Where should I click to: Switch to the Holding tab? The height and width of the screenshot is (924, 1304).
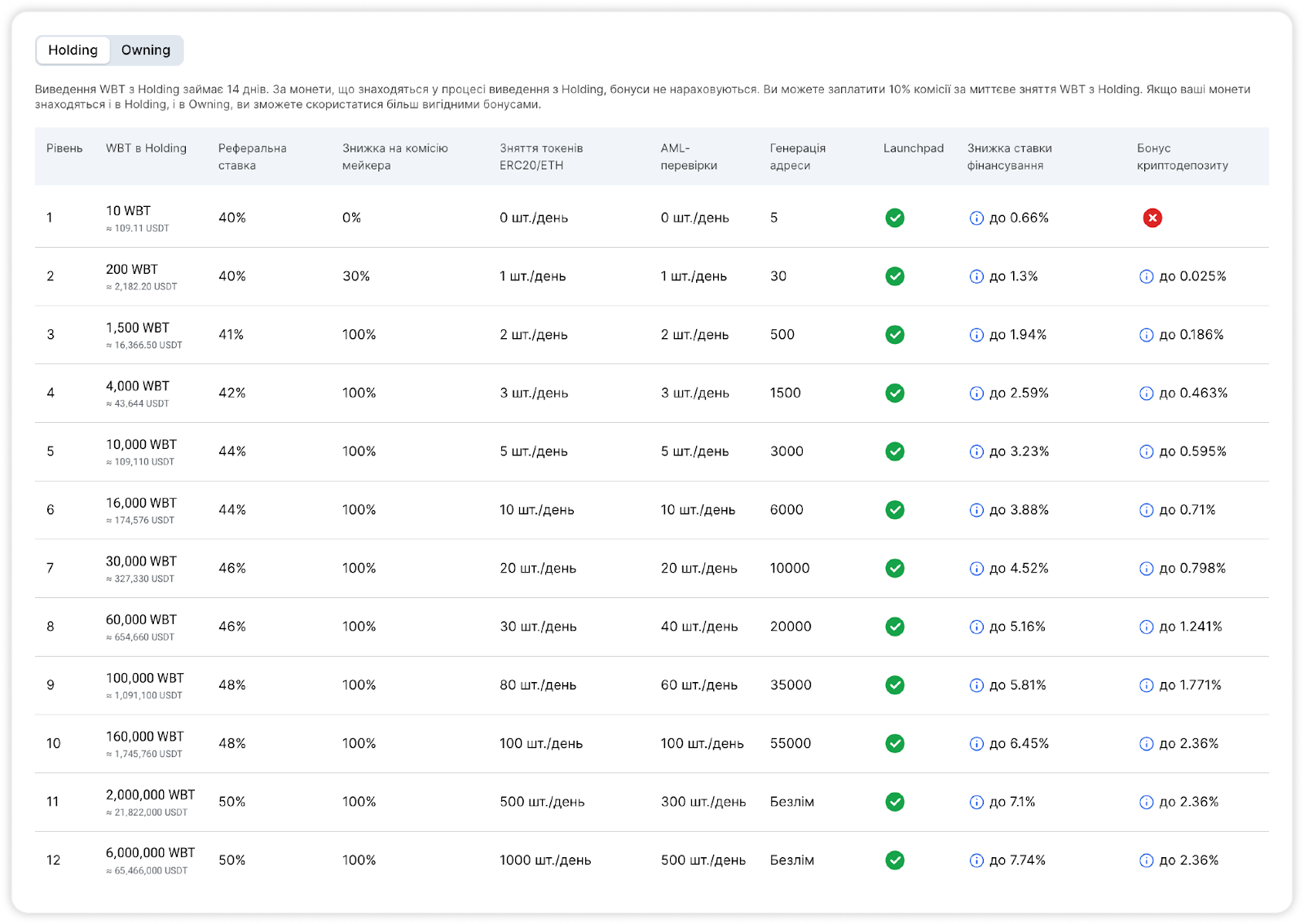coord(73,51)
